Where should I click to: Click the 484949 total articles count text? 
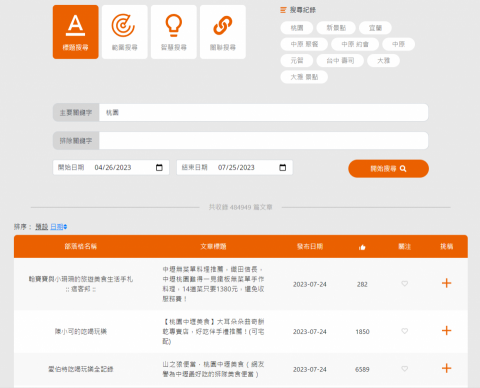(240, 207)
